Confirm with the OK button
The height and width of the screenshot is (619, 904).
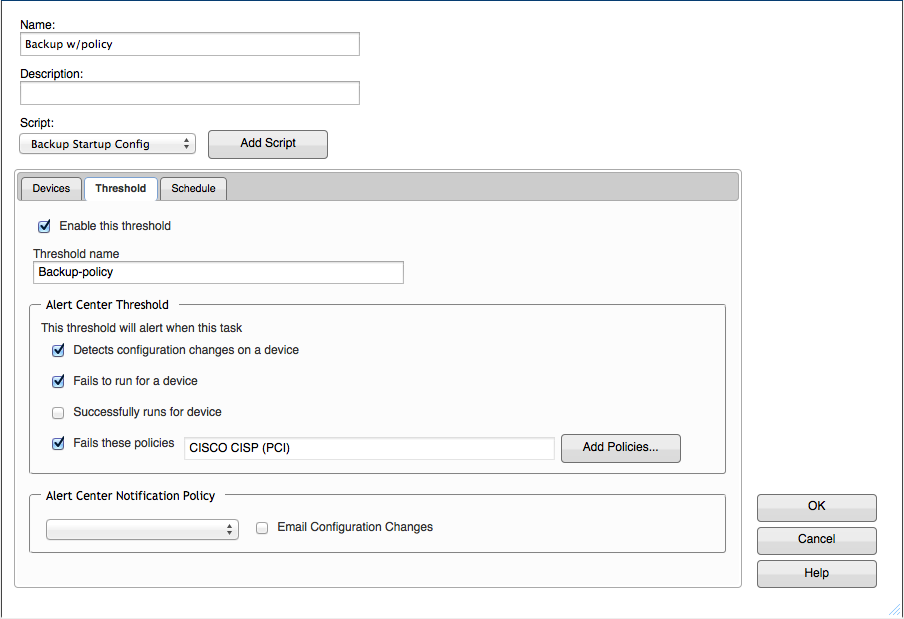click(816, 507)
